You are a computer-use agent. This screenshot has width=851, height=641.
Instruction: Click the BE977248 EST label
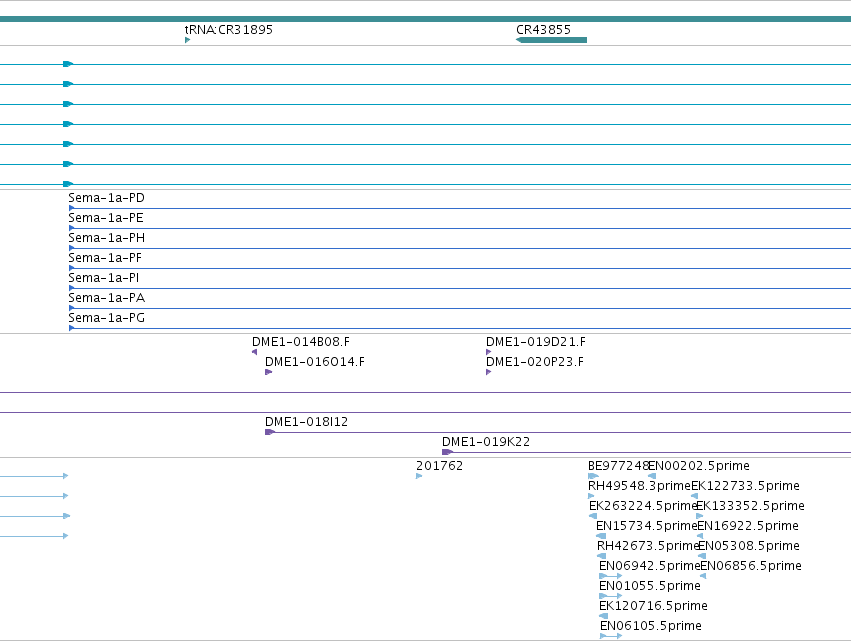click(618, 466)
